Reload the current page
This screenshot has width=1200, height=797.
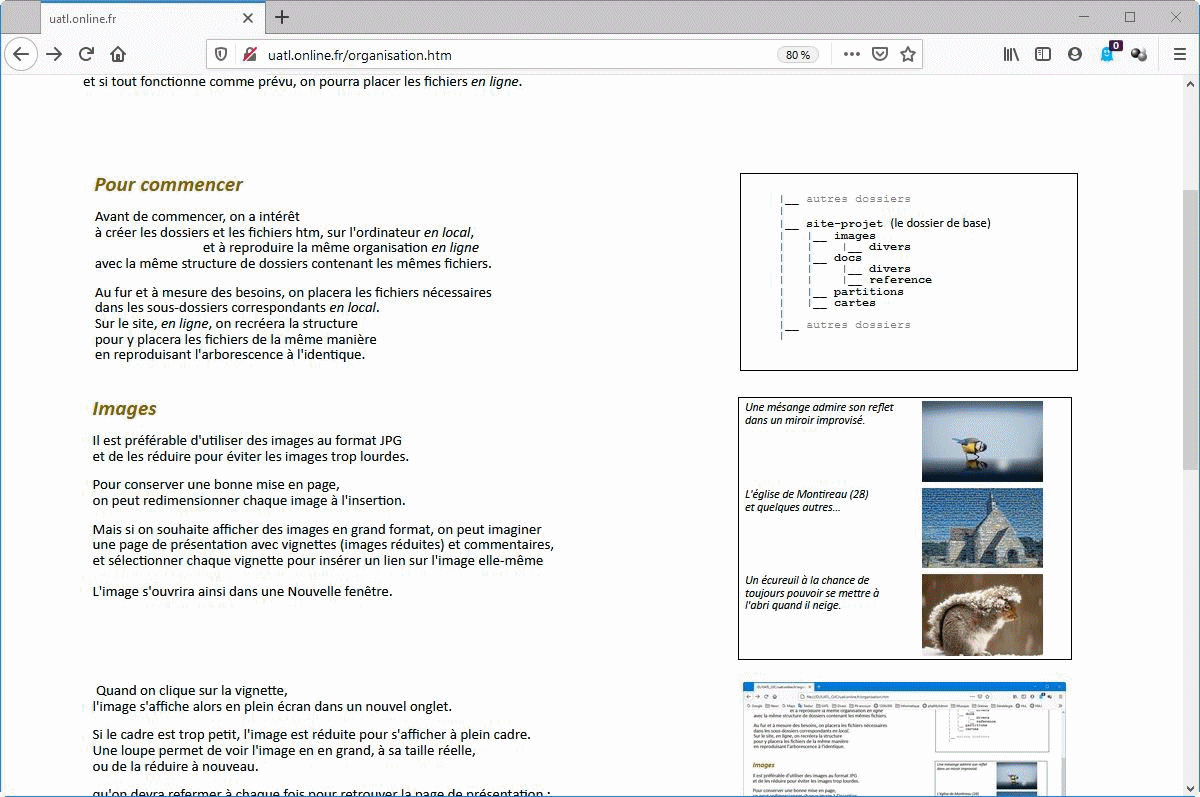[87, 54]
